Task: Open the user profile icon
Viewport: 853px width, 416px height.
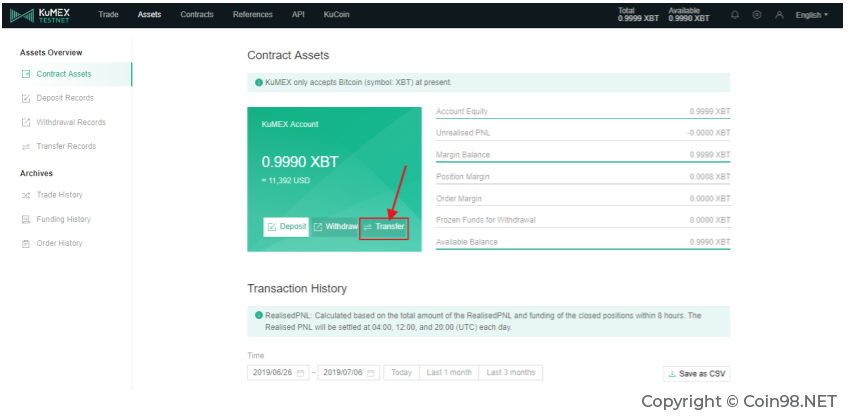Action: click(x=779, y=15)
